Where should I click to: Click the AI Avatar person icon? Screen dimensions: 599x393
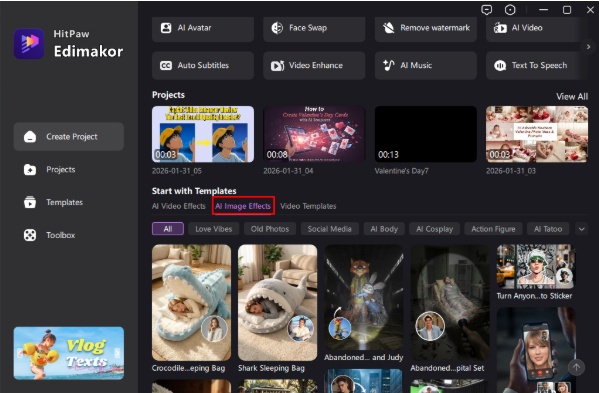166,28
